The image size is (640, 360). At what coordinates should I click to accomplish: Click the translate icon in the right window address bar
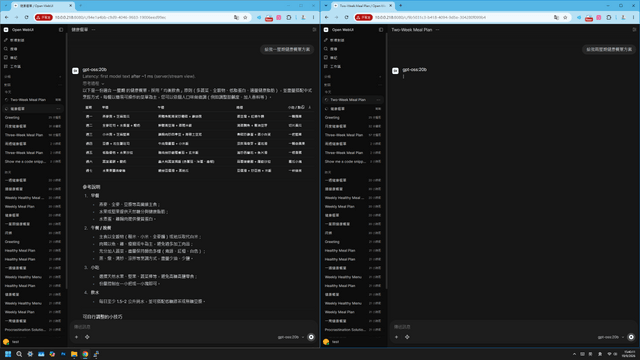click(556, 18)
